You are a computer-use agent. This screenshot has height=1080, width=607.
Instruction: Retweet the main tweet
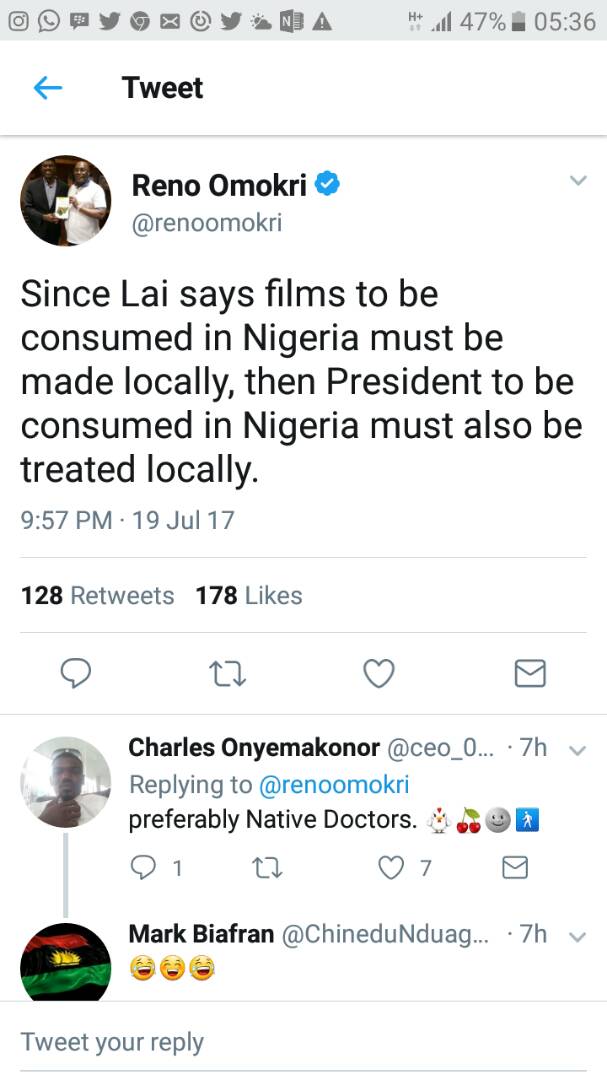(x=228, y=675)
